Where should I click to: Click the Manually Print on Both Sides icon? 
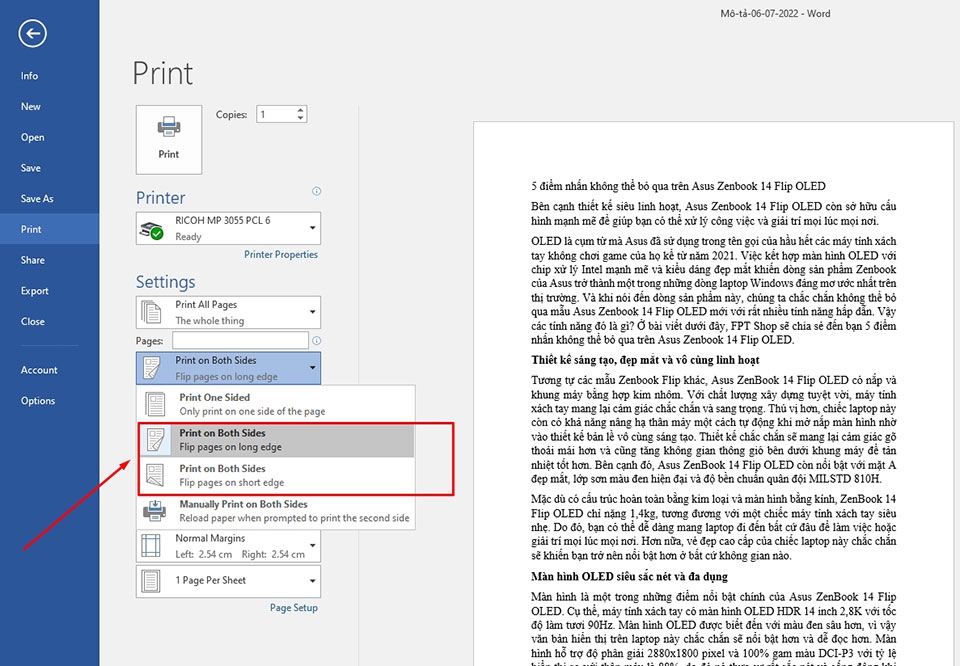click(155, 511)
